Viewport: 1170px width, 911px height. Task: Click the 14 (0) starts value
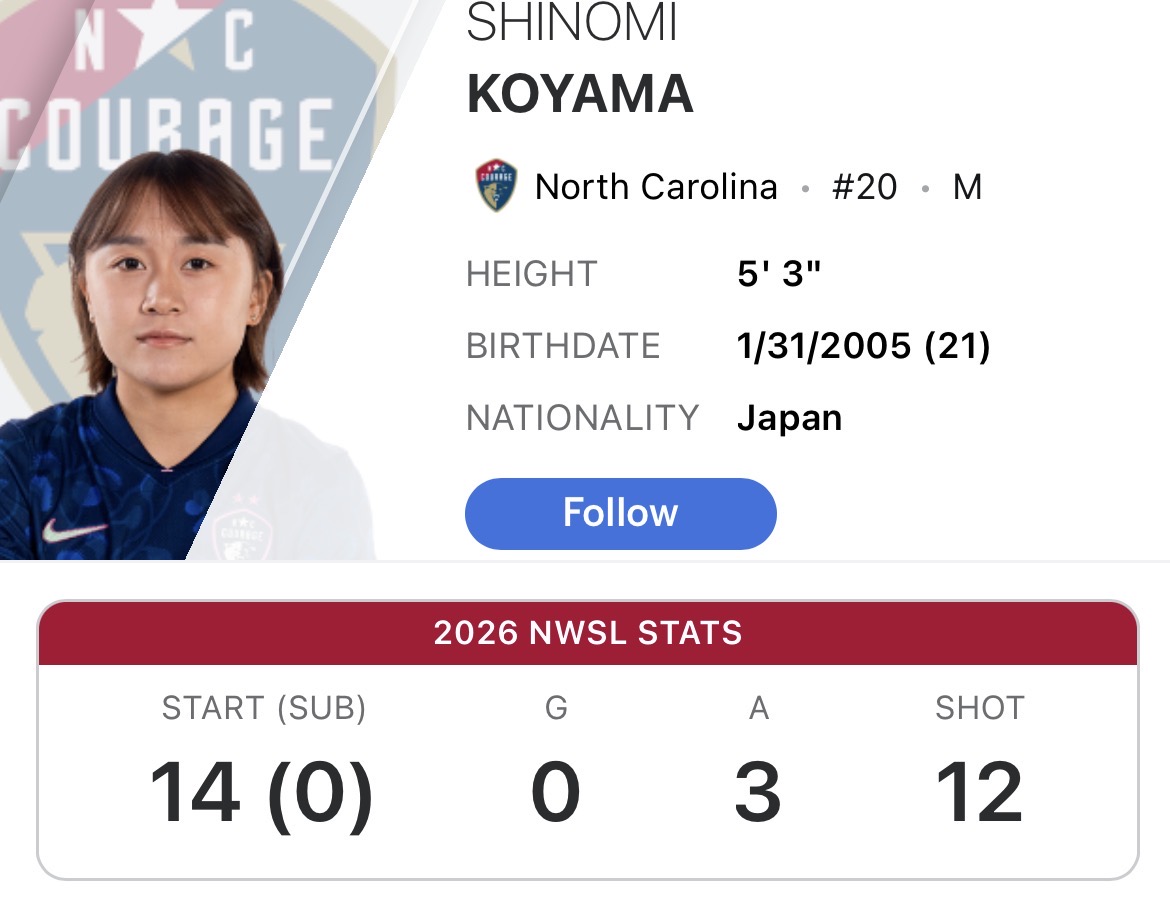click(x=261, y=792)
